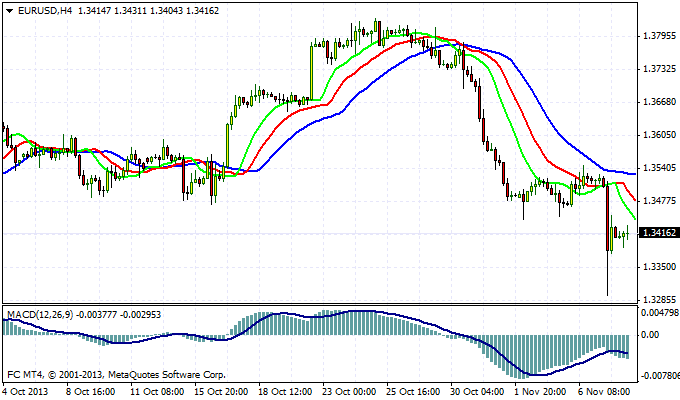Click the 11 Oct 08:00 time label
This screenshot has height=400, width=680.
[x=157, y=392]
